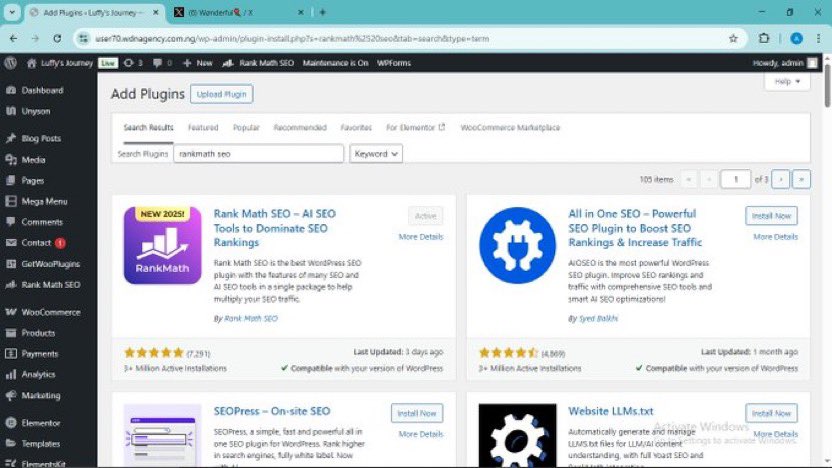Jump to last results page
Viewport: 832px width, 468px height.
801,179
